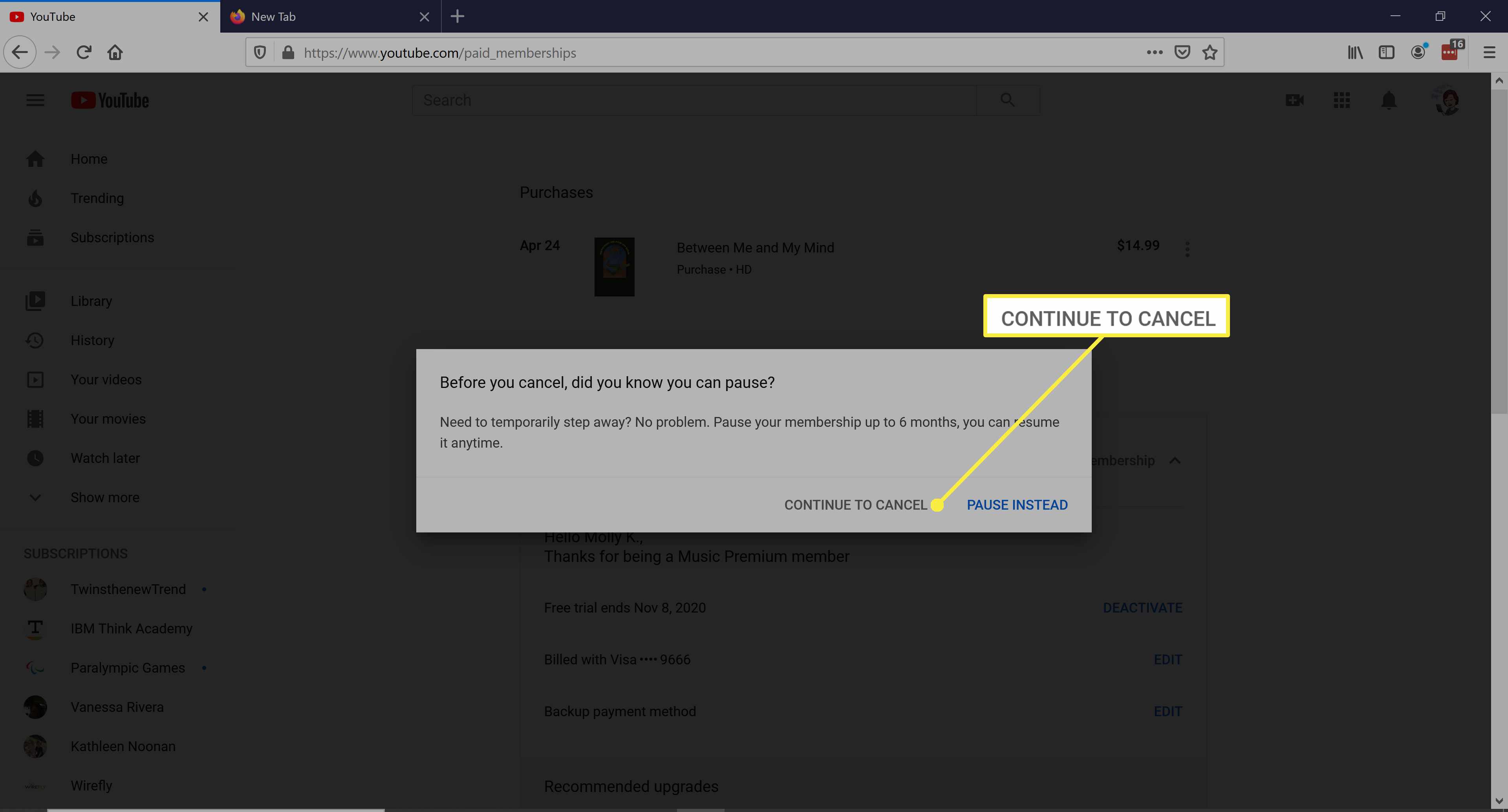Reload the page with the refresh icon

click(84, 52)
